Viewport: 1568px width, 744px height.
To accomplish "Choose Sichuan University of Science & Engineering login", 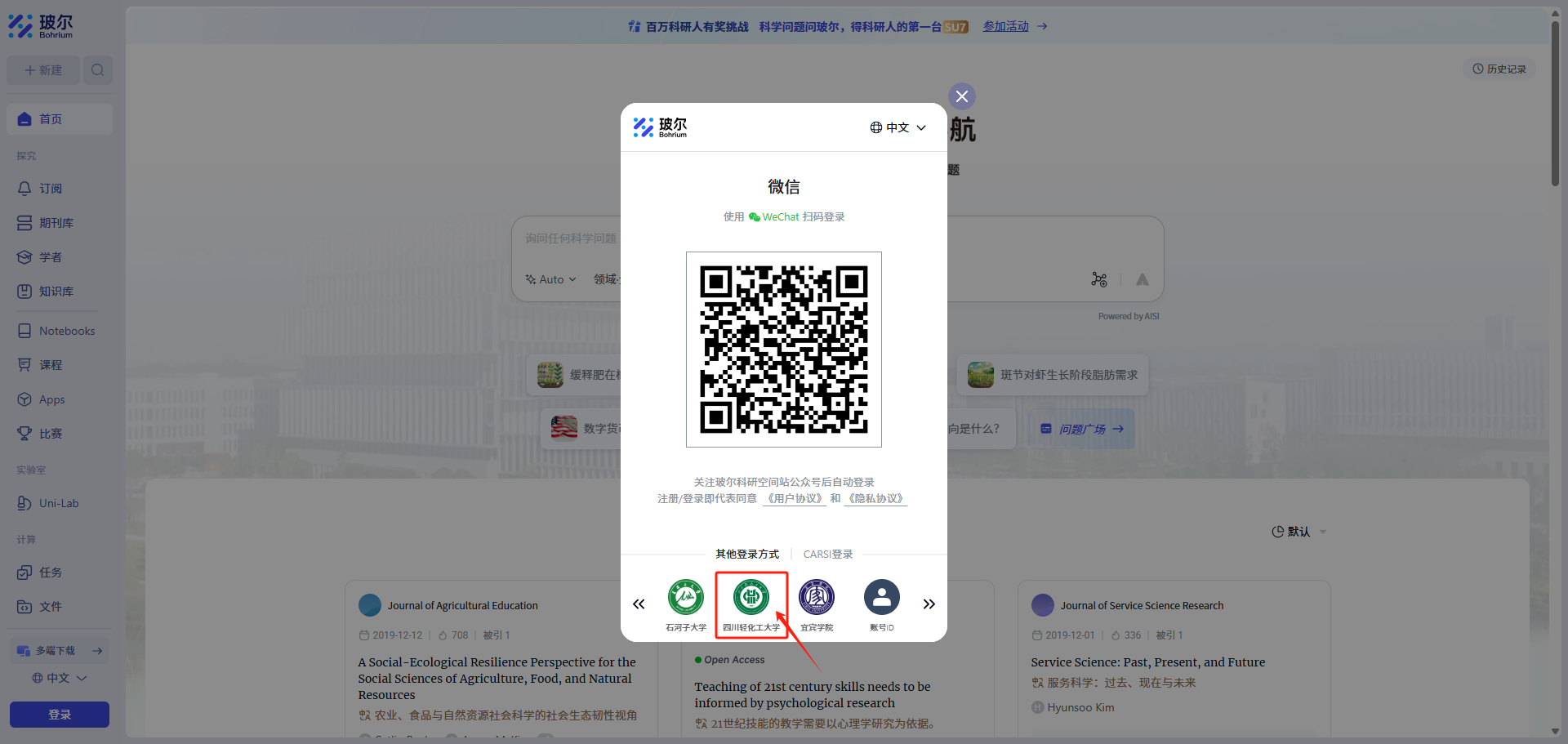I will [751, 598].
